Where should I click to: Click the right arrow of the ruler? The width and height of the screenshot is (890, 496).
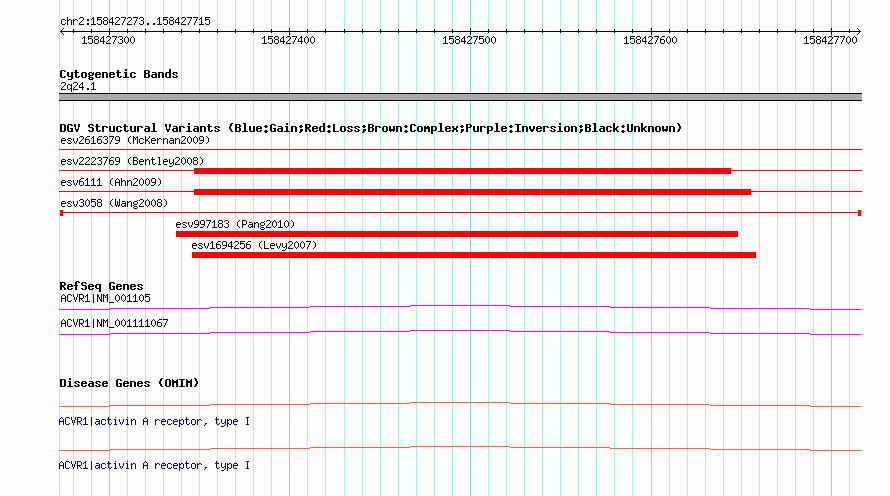point(859,31)
